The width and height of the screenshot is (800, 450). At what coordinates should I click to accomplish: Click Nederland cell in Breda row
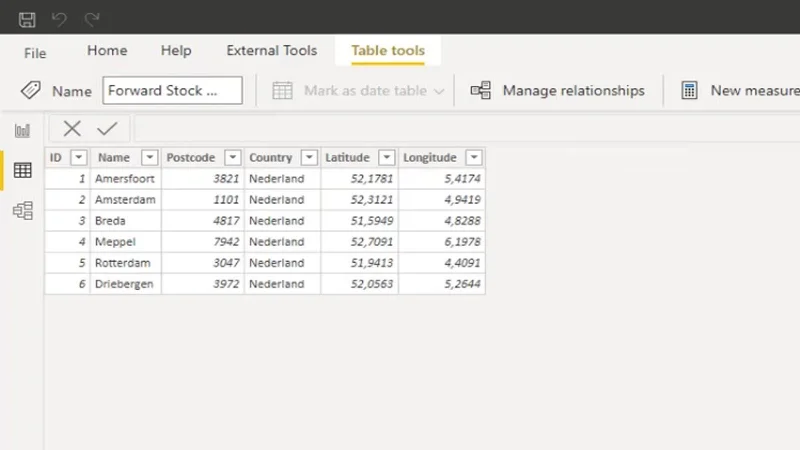283,221
